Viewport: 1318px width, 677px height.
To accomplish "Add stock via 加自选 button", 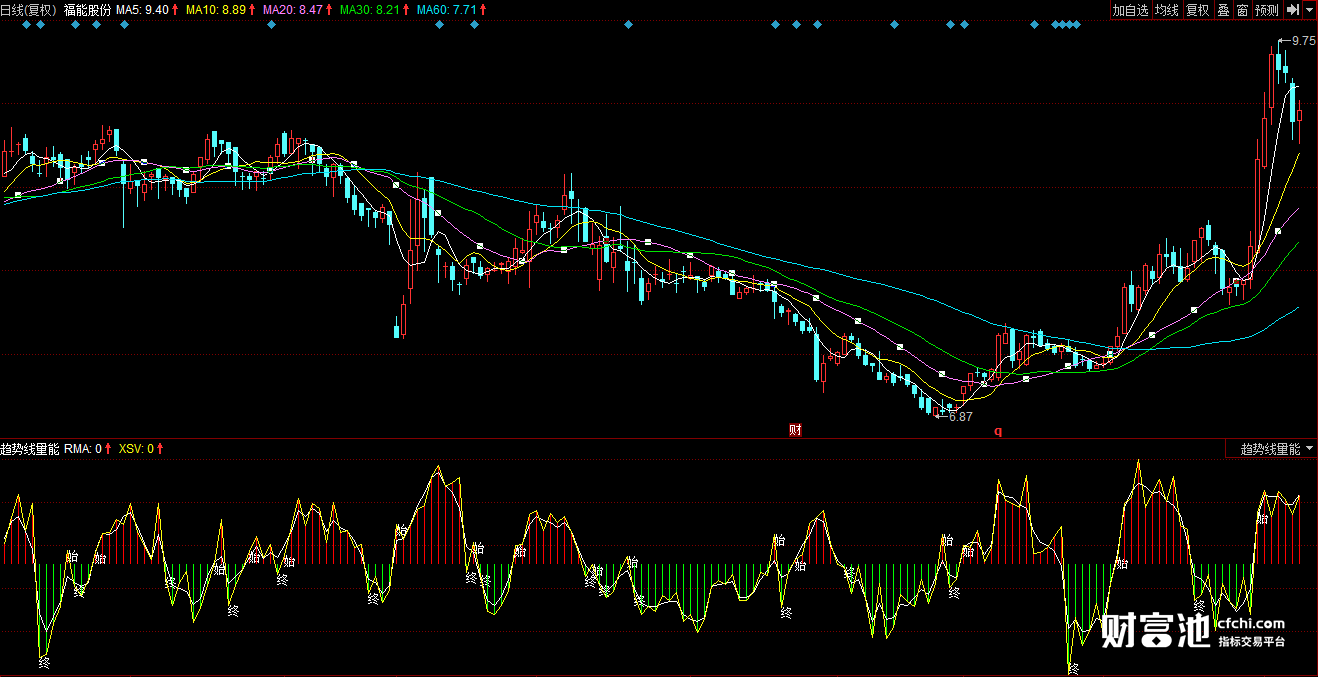I will [1130, 10].
